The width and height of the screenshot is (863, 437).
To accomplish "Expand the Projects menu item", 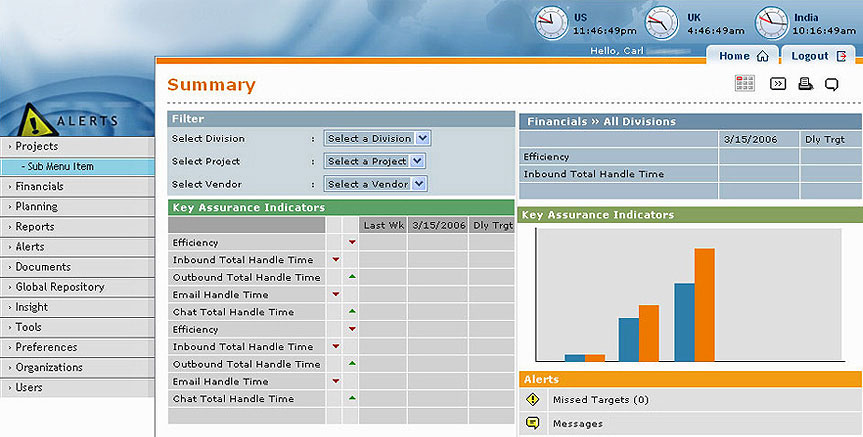I will [x=37, y=146].
